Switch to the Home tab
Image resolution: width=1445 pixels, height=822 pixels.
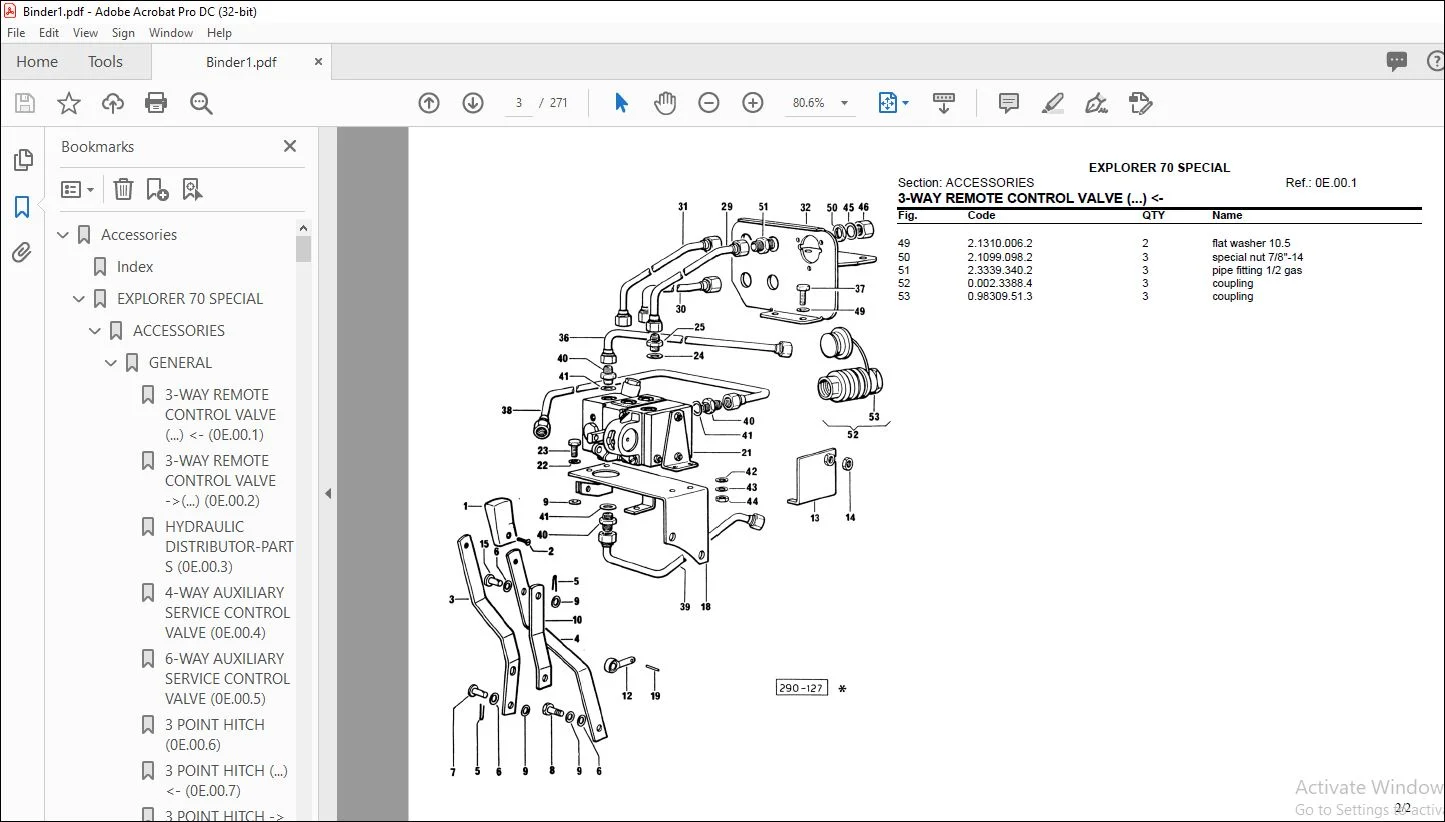pos(37,62)
